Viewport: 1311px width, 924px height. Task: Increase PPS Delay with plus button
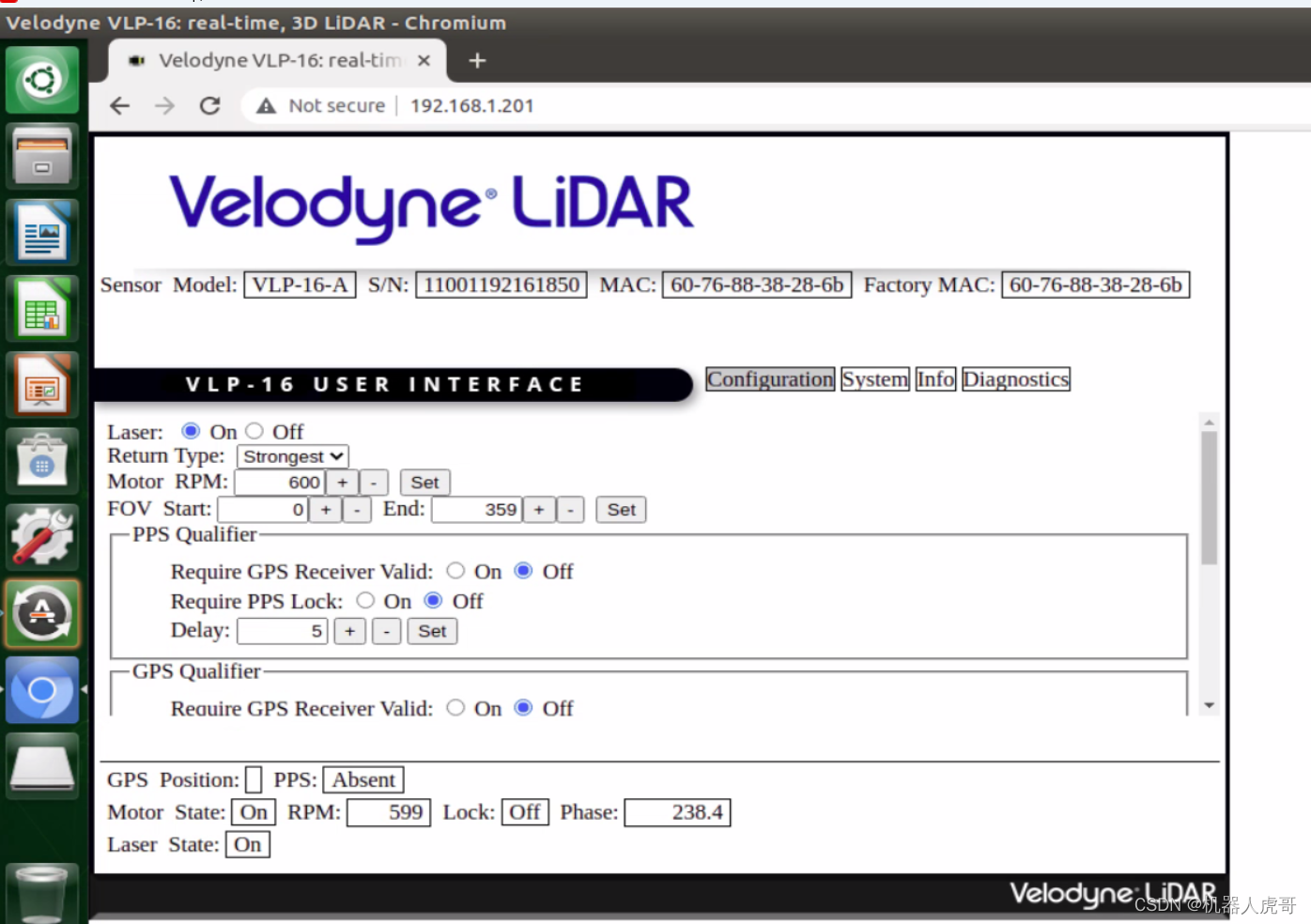click(349, 631)
